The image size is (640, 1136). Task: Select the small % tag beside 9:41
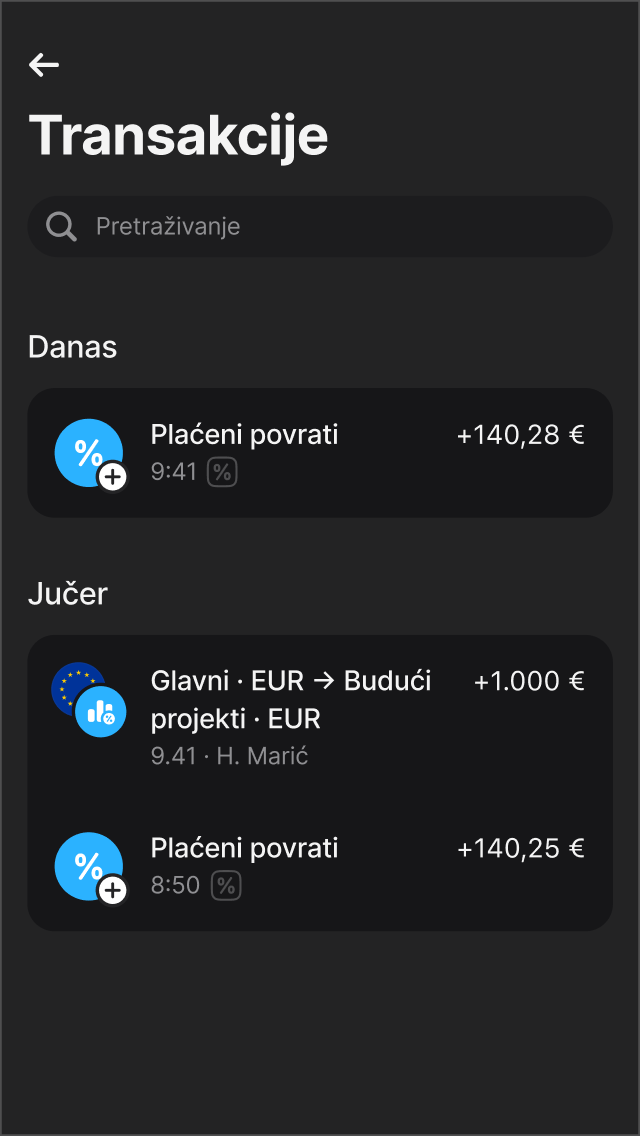pos(222,472)
